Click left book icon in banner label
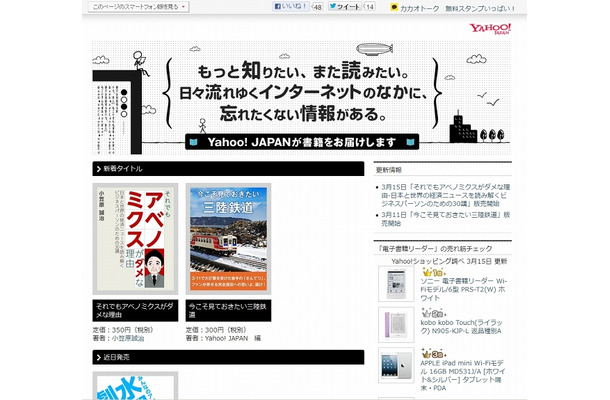Image resolution: width=610 pixels, height=400 pixels. click(x=193, y=142)
